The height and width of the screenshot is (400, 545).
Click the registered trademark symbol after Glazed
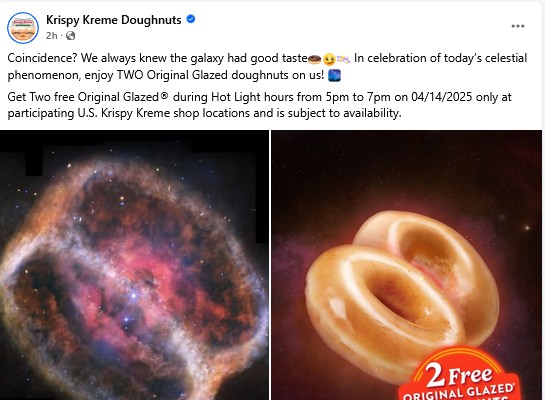165,95
